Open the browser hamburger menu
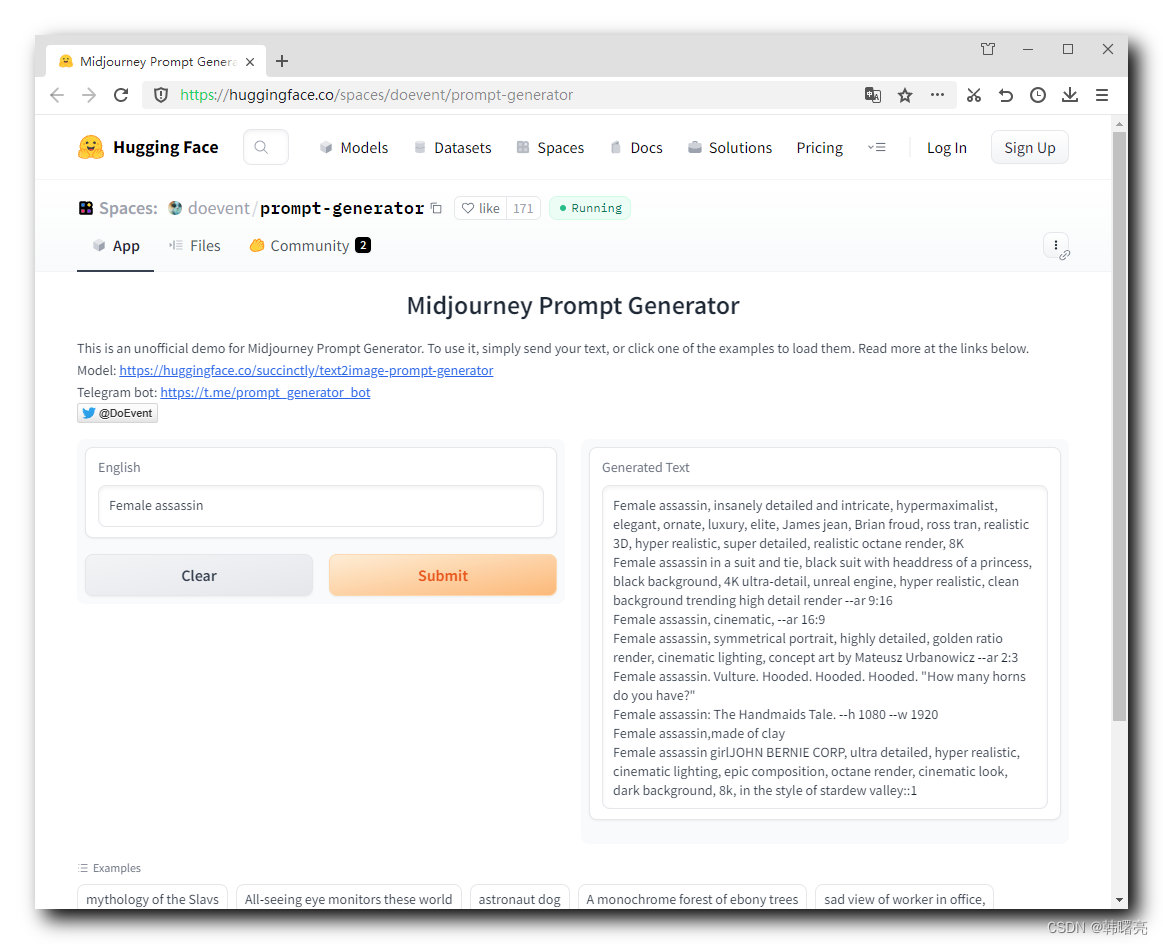The image size is (1163, 944). pos(1102,95)
